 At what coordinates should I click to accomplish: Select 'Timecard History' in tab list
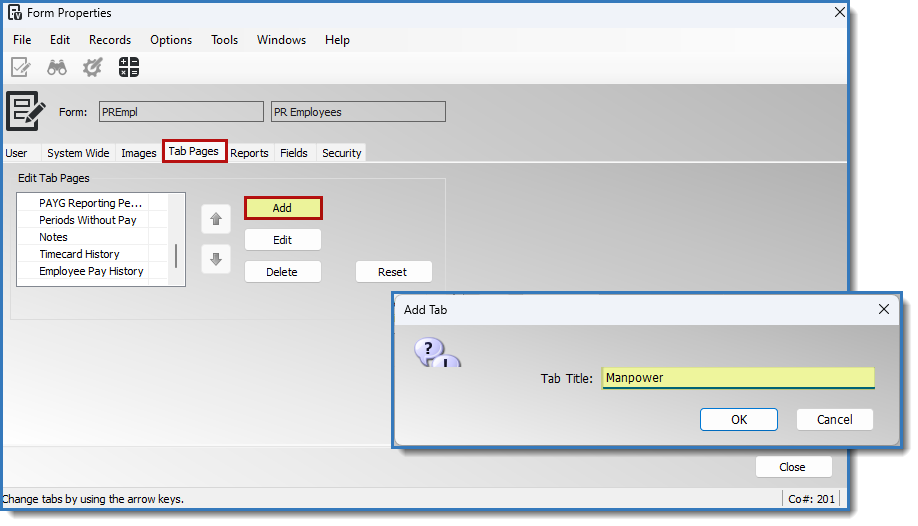[x=92, y=254]
